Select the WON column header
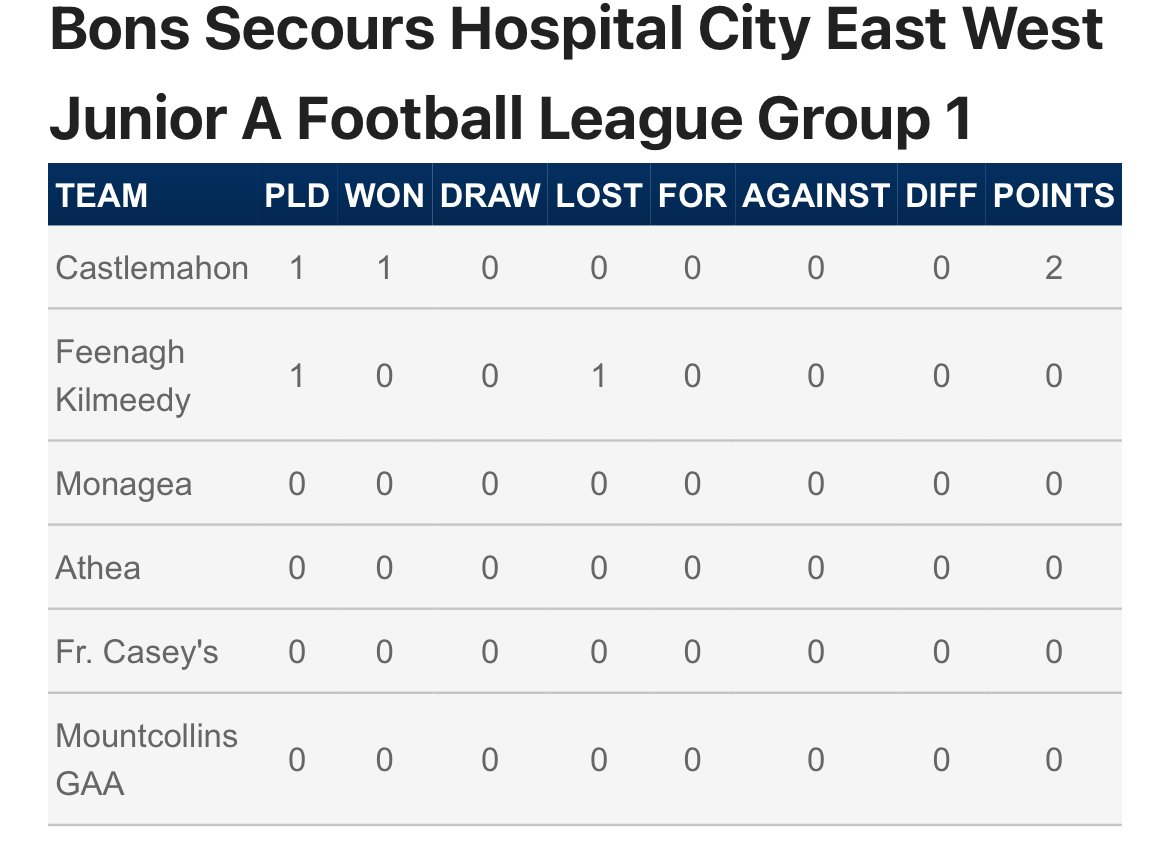This screenshot has height=844, width=1170. pos(385,195)
